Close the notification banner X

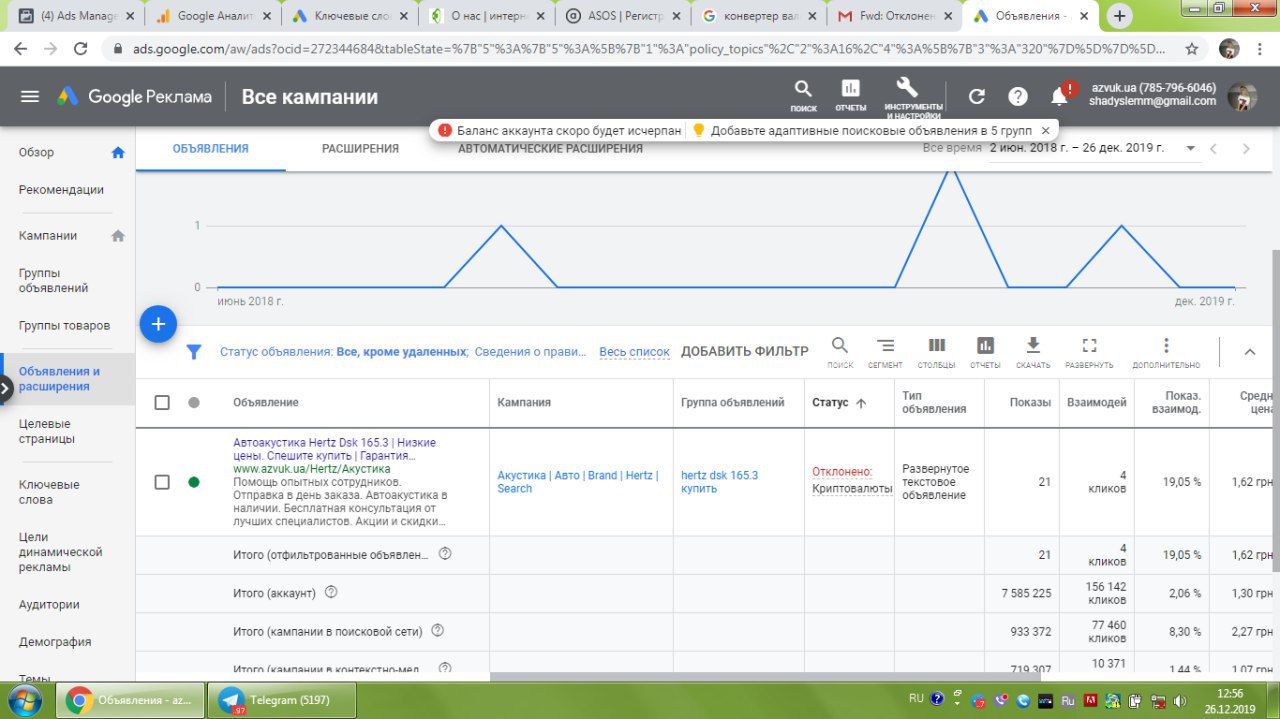click(x=1045, y=130)
